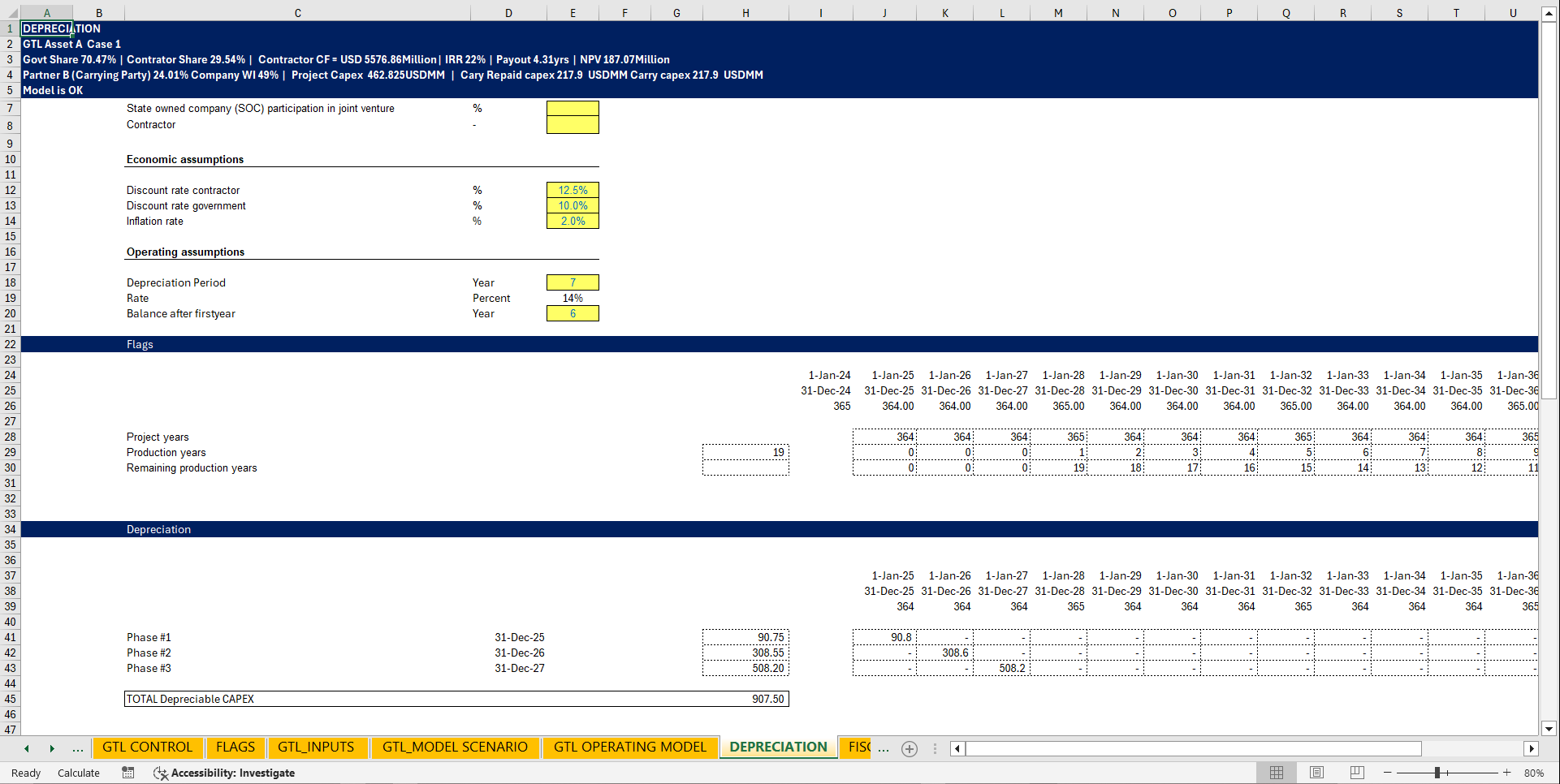This screenshot has width=1560, height=784.
Task: Click the 80% zoom level button
Action: (1534, 773)
